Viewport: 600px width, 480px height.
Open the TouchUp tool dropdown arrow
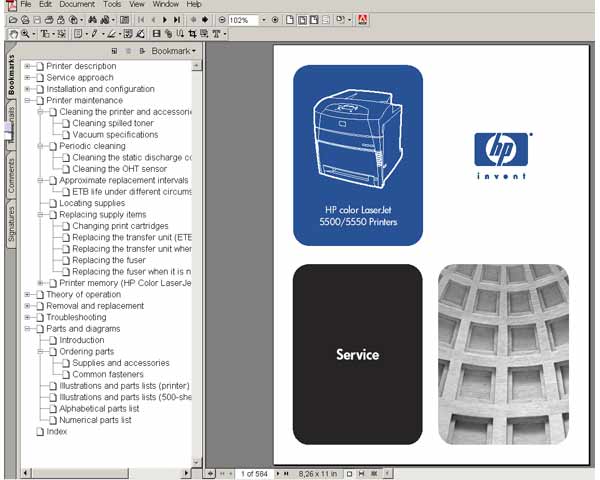pyautogui.click(x=225, y=34)
